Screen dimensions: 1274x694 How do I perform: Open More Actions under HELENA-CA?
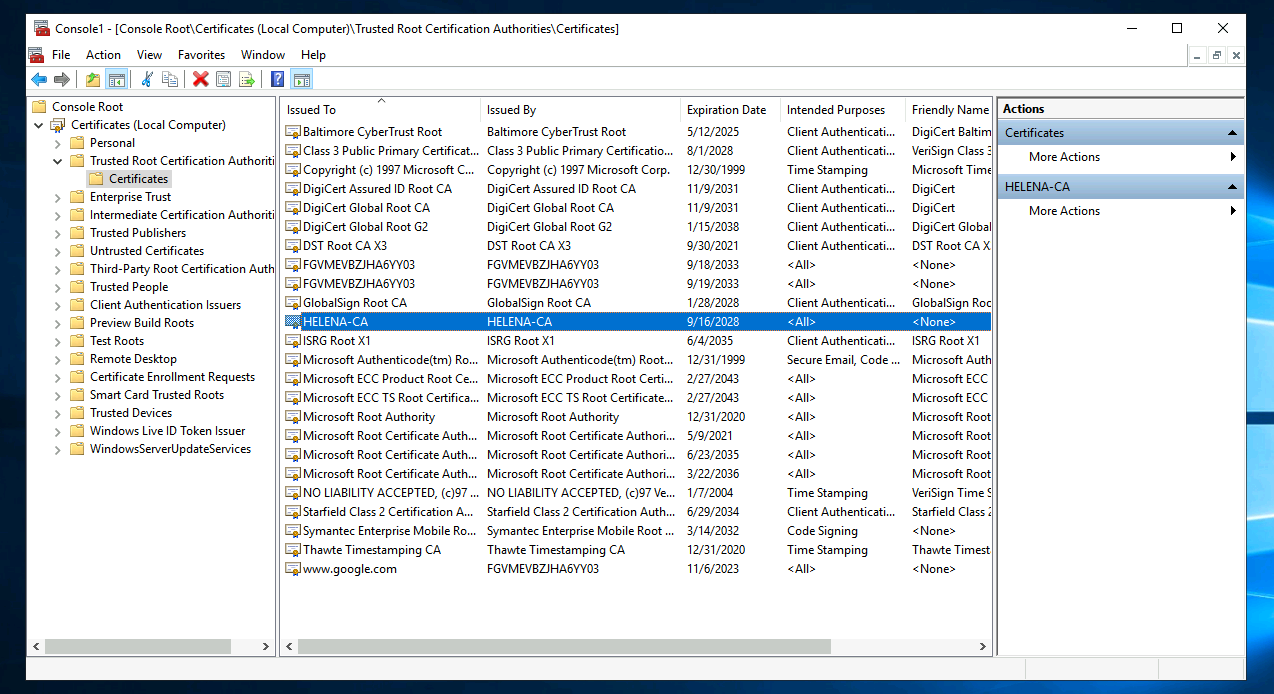click(x=1064, y=211)
